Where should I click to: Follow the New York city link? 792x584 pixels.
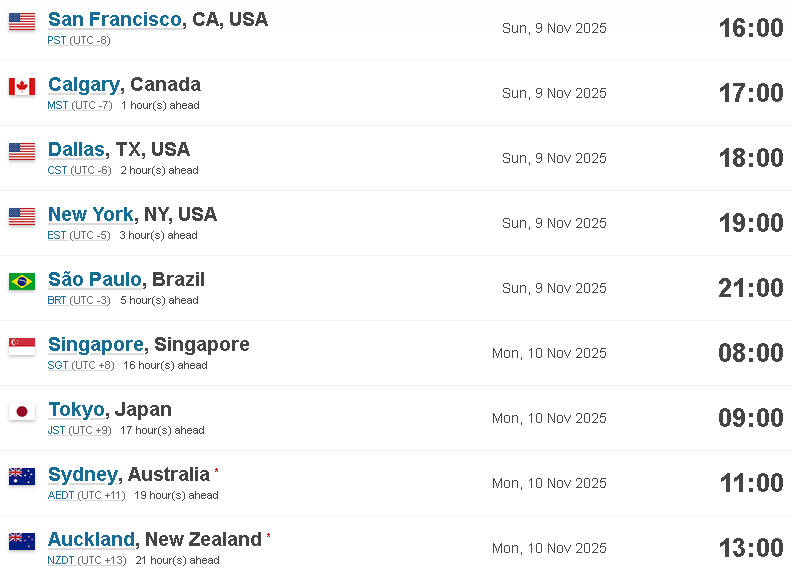91,214
